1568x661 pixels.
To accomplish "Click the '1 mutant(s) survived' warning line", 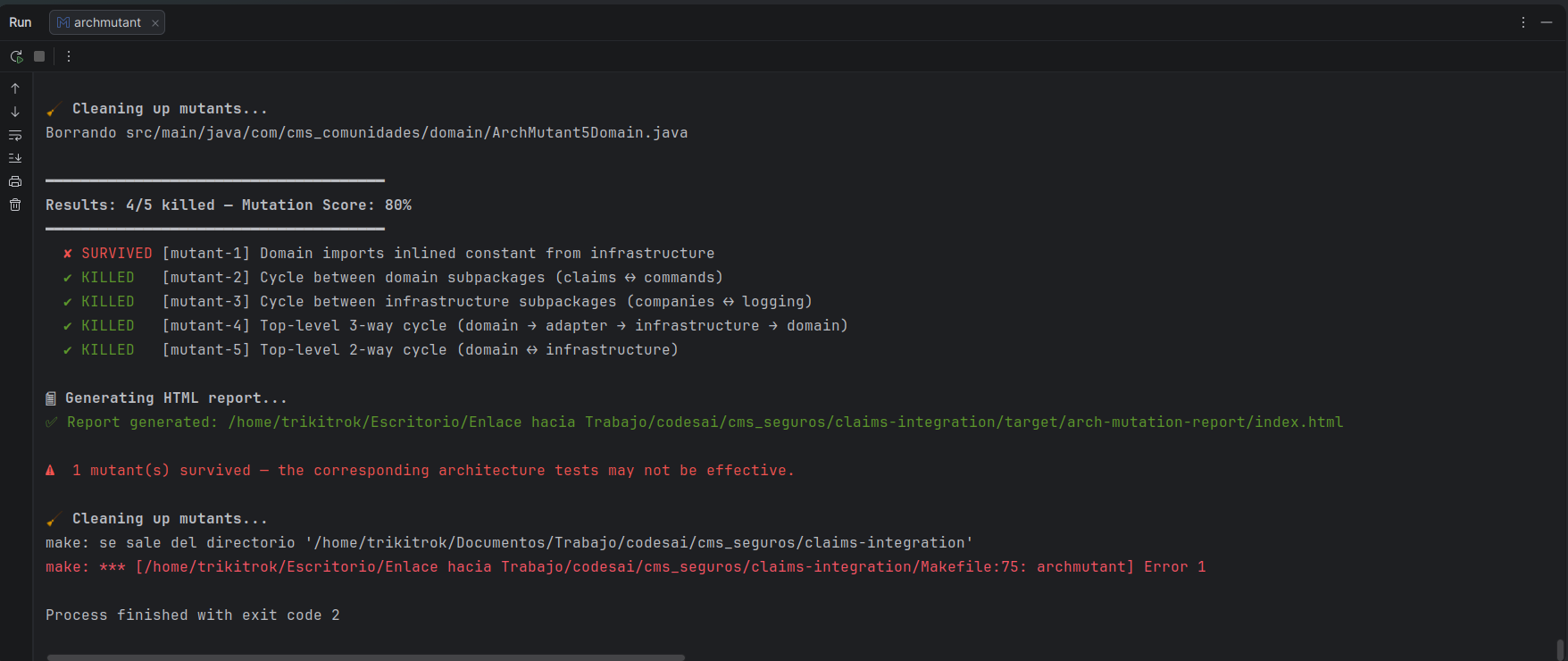I will click(x=420, y=471).
